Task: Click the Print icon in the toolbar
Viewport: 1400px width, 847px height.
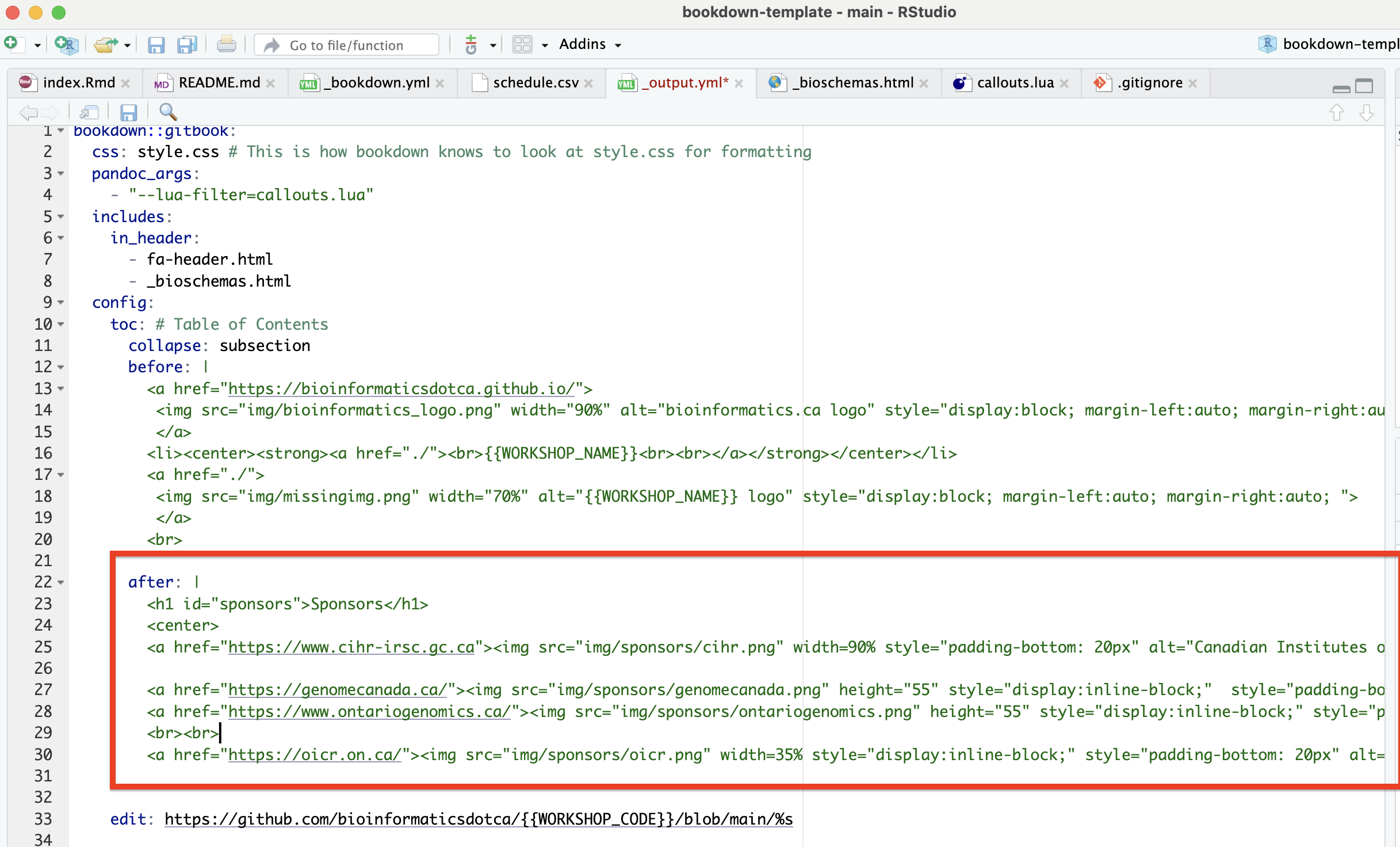Action: click(226, 44)
